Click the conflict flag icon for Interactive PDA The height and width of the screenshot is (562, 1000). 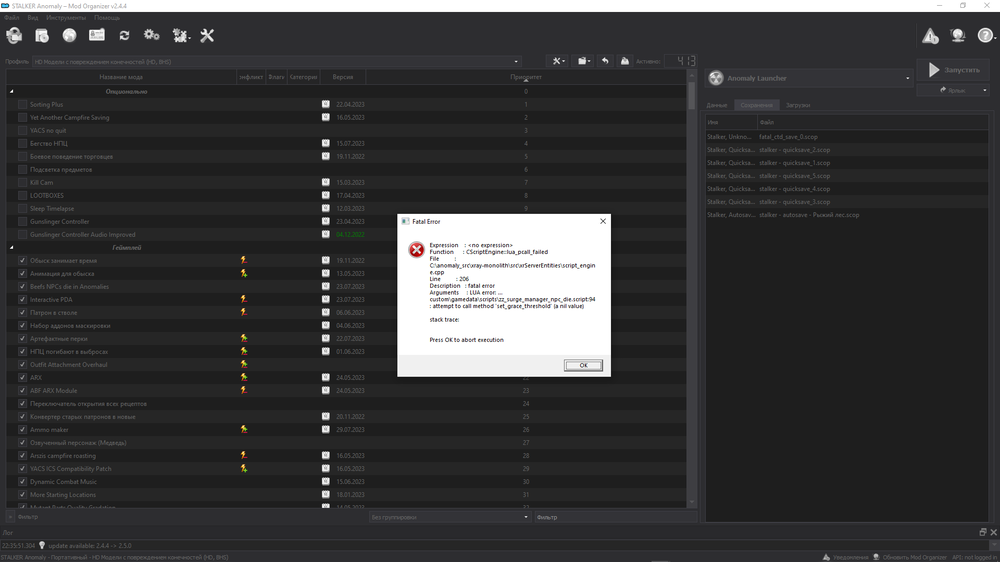tap(244, 299)
